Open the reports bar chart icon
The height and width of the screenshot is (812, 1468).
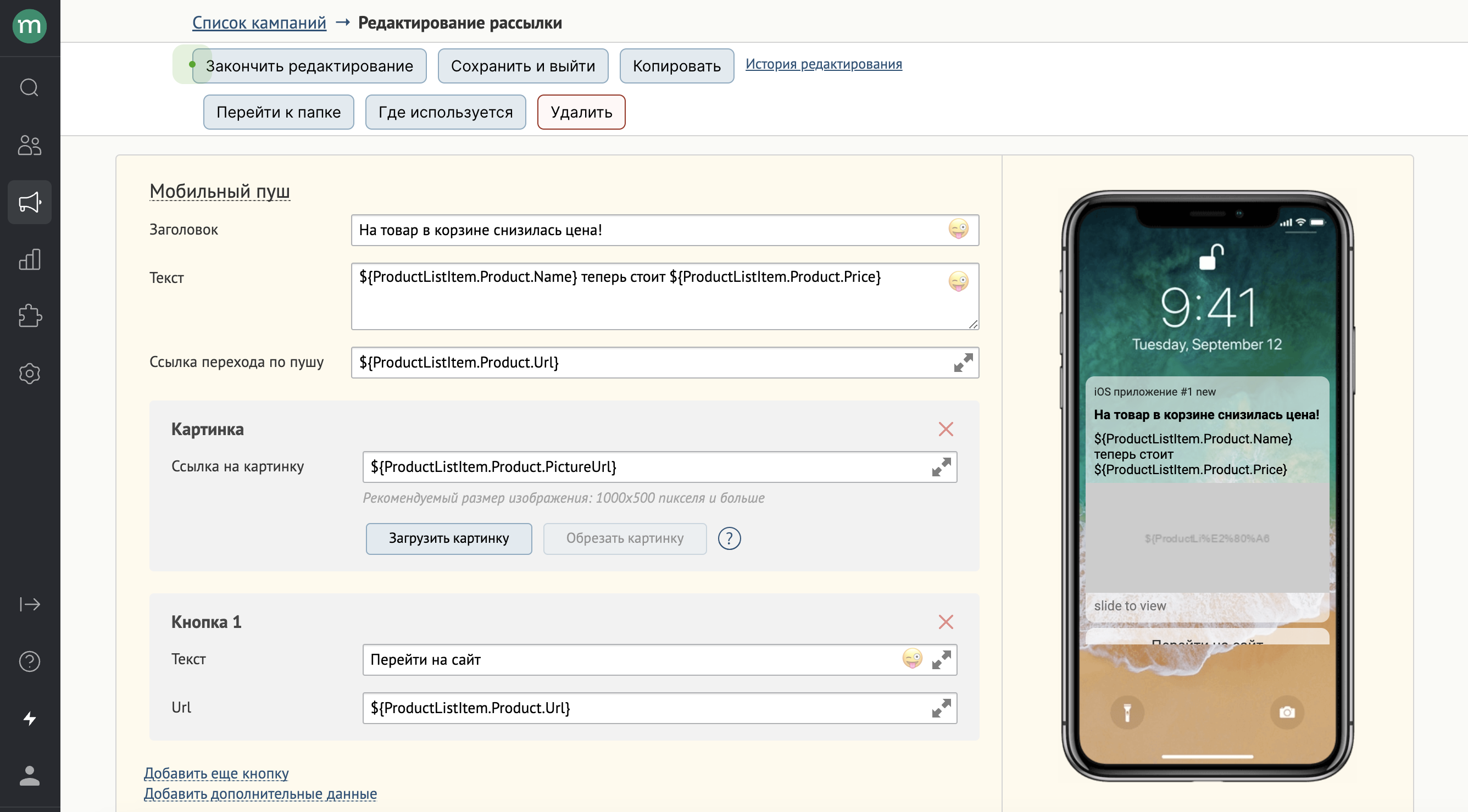pyautogui.click(x=30, y=259)
